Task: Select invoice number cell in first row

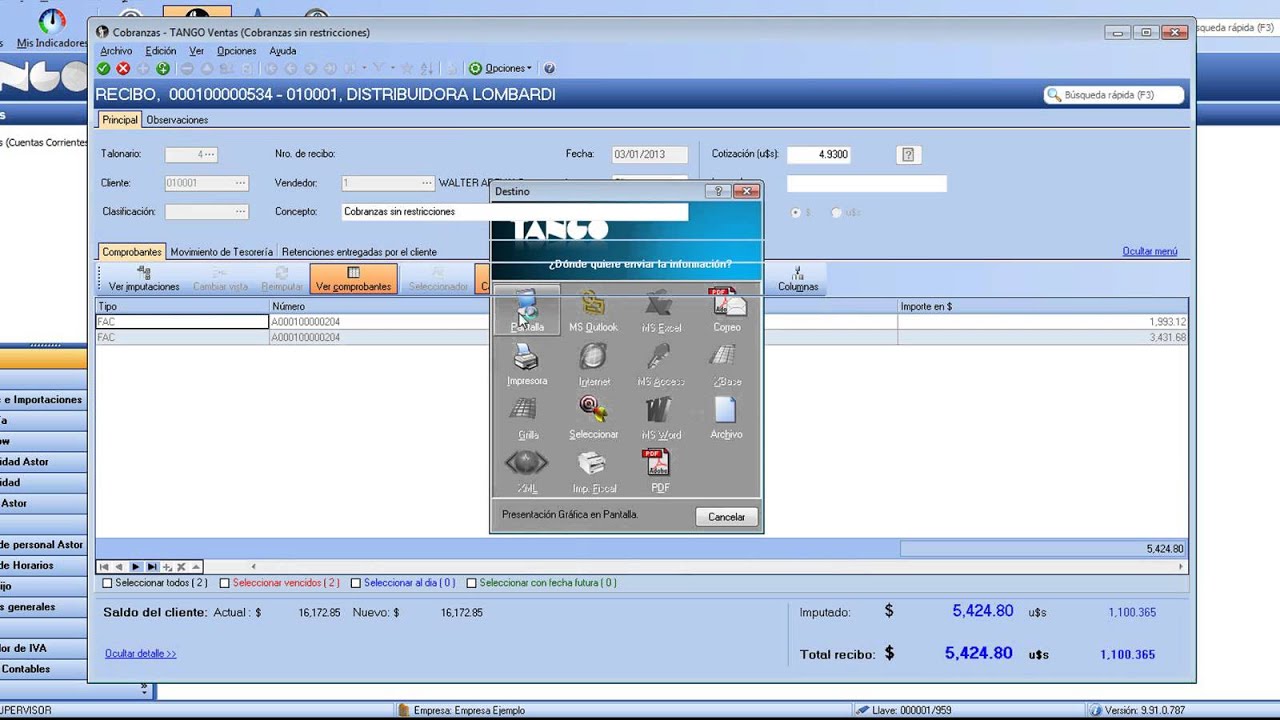Action: click(x=380, y=322)
